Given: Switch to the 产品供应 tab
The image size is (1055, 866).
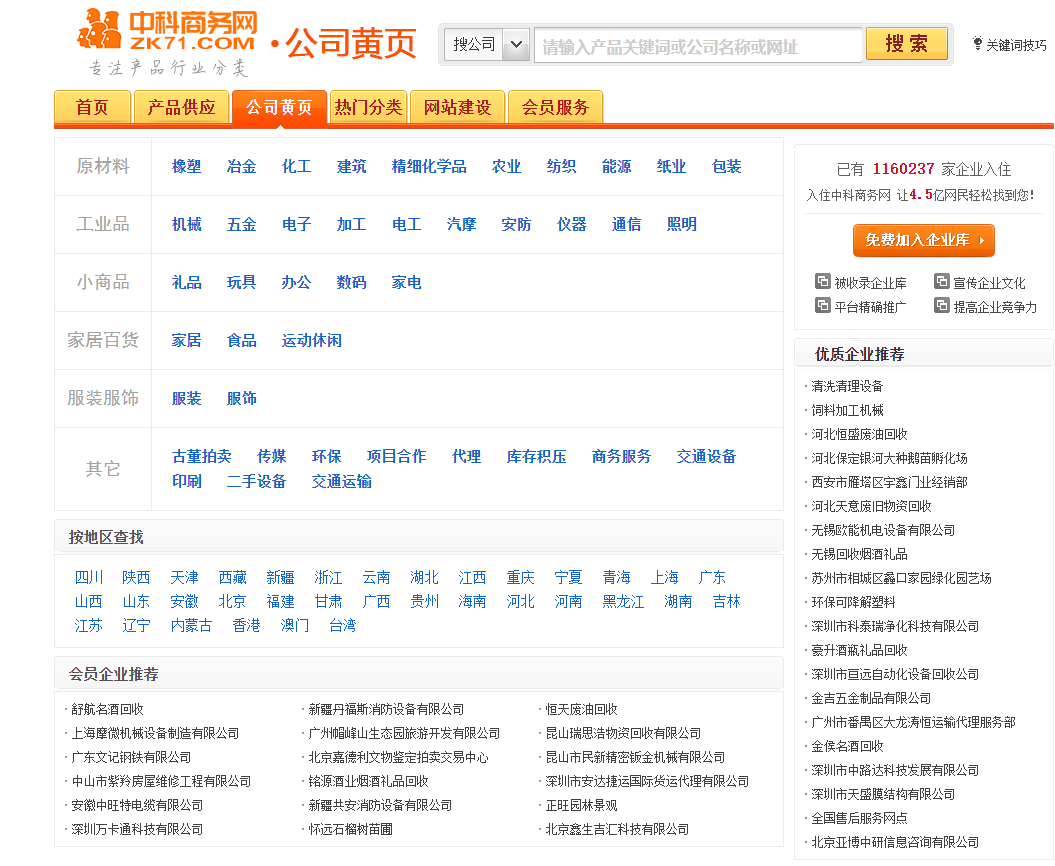Looking at the screenshot, I should [181, 106].
